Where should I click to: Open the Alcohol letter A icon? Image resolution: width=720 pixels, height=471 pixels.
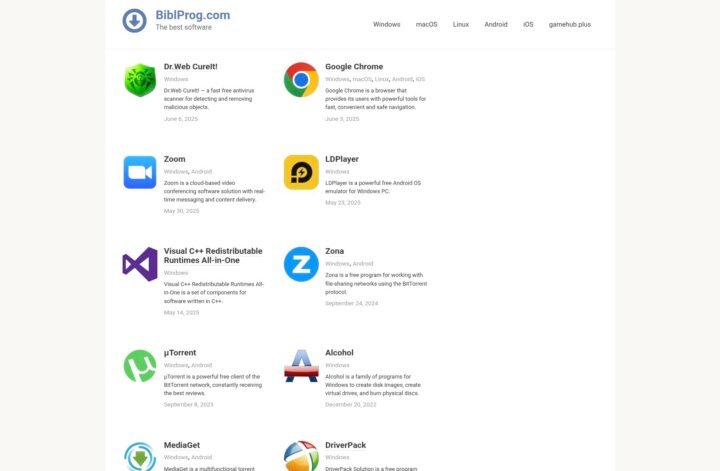(301, 366)
